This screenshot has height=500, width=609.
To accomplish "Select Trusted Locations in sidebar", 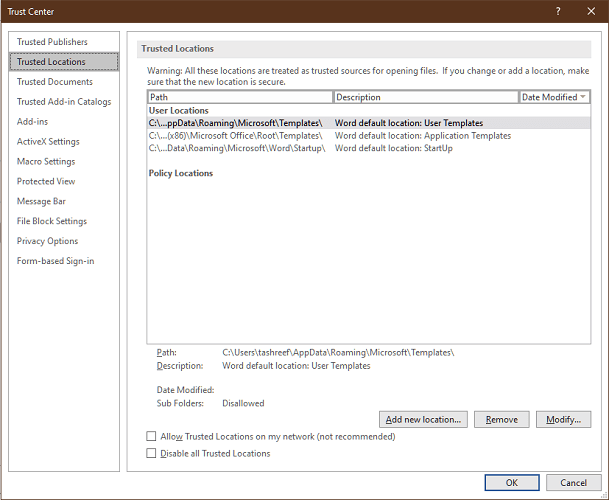I will click(64, 62).
